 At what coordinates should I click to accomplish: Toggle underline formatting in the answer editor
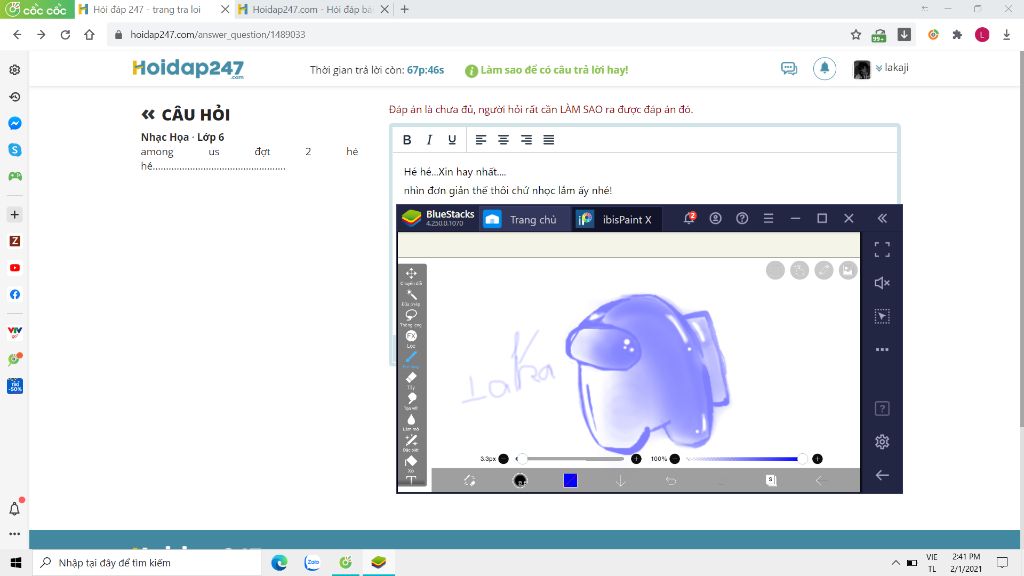tap(451, 139)
